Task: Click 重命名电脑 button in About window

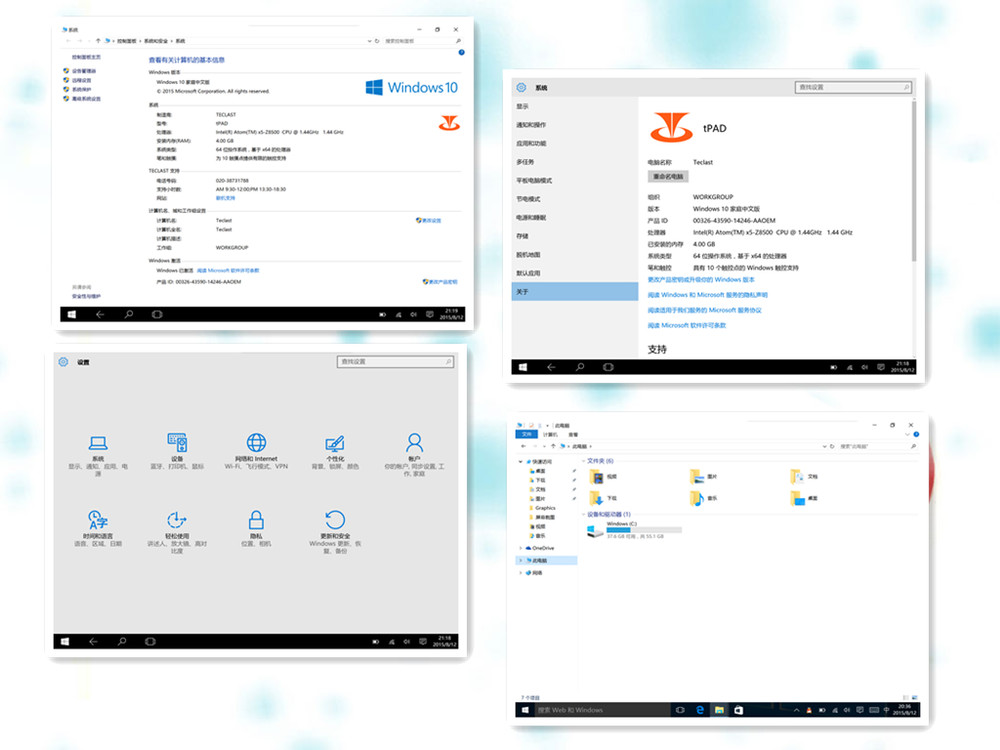Action: (x=668, y=177)
